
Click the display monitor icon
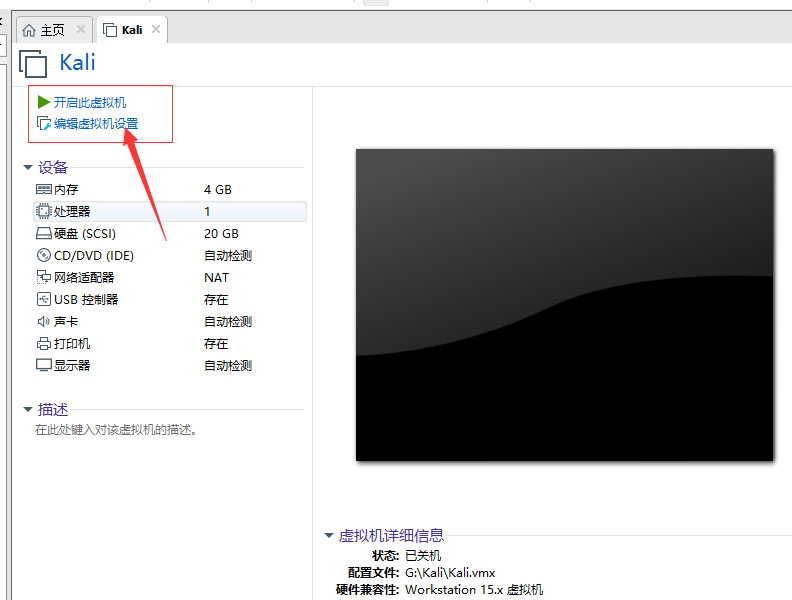(x=43, y=365)
